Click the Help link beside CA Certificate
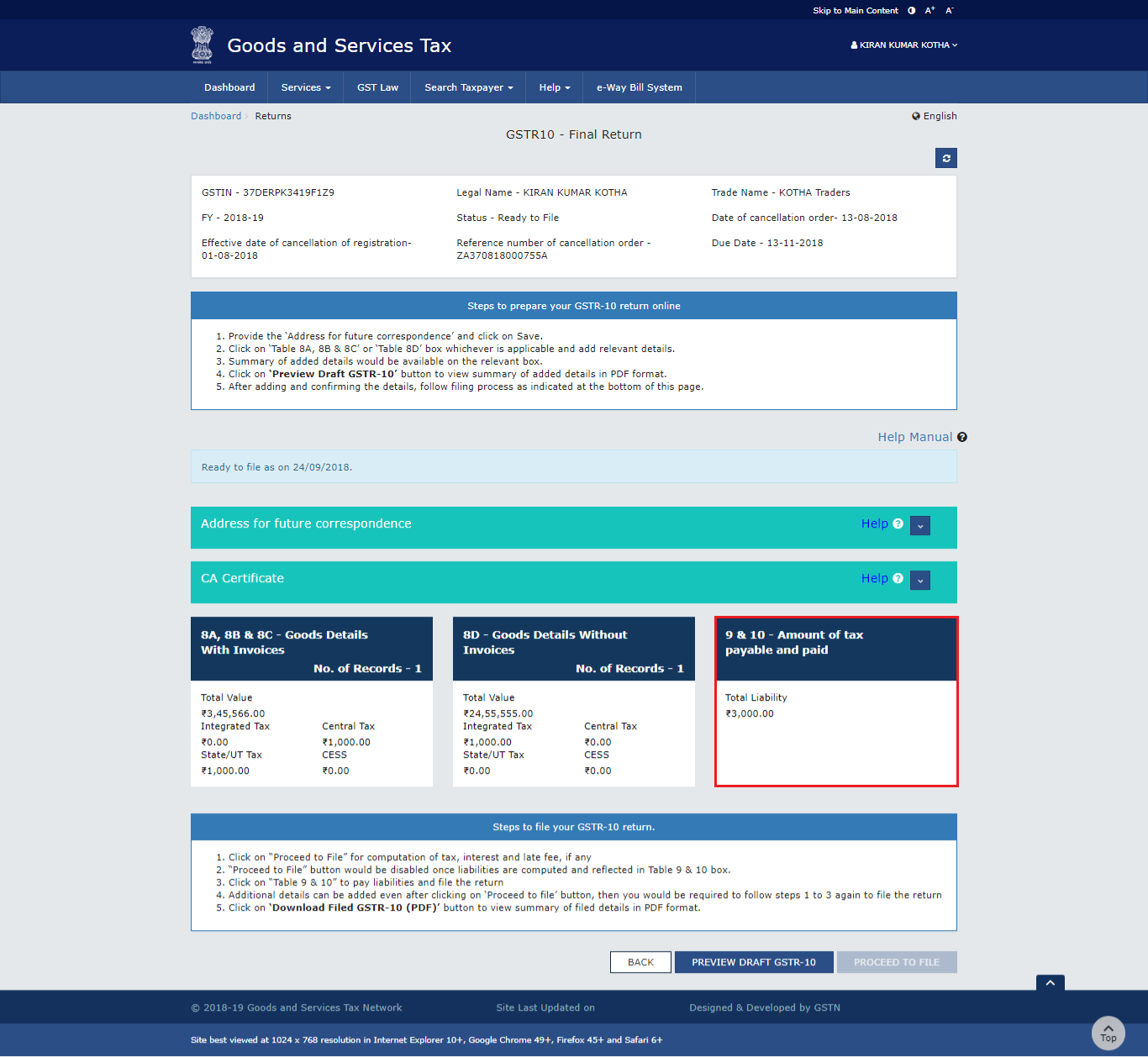 [x=875, y=578]
